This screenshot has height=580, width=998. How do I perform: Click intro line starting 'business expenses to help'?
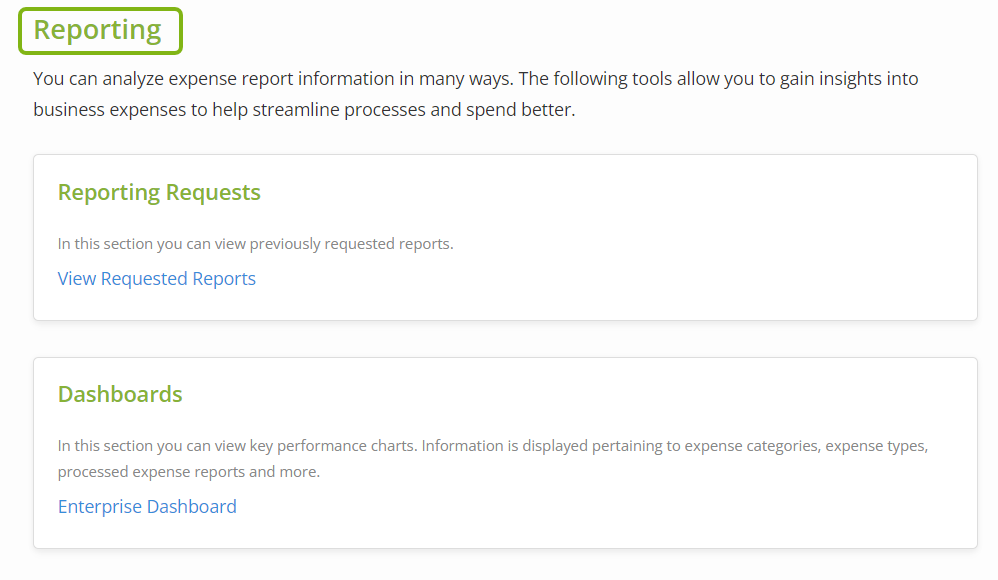(304, 110)
